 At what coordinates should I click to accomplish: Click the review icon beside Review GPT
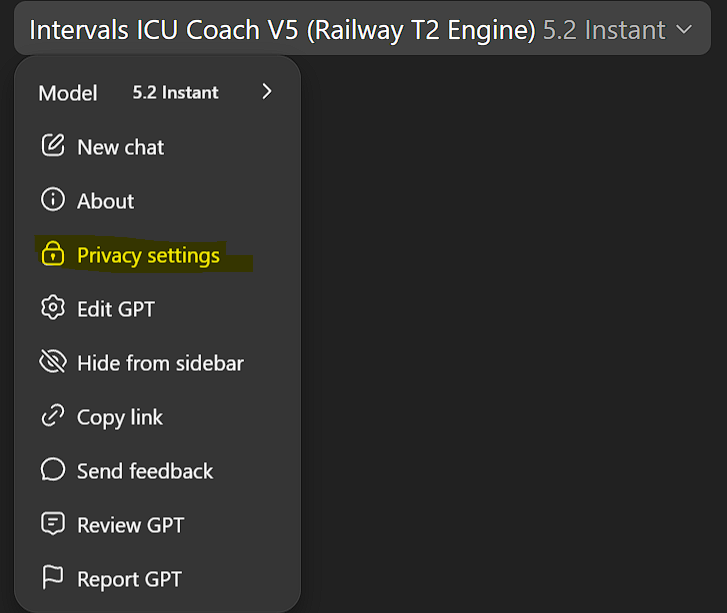52,524
